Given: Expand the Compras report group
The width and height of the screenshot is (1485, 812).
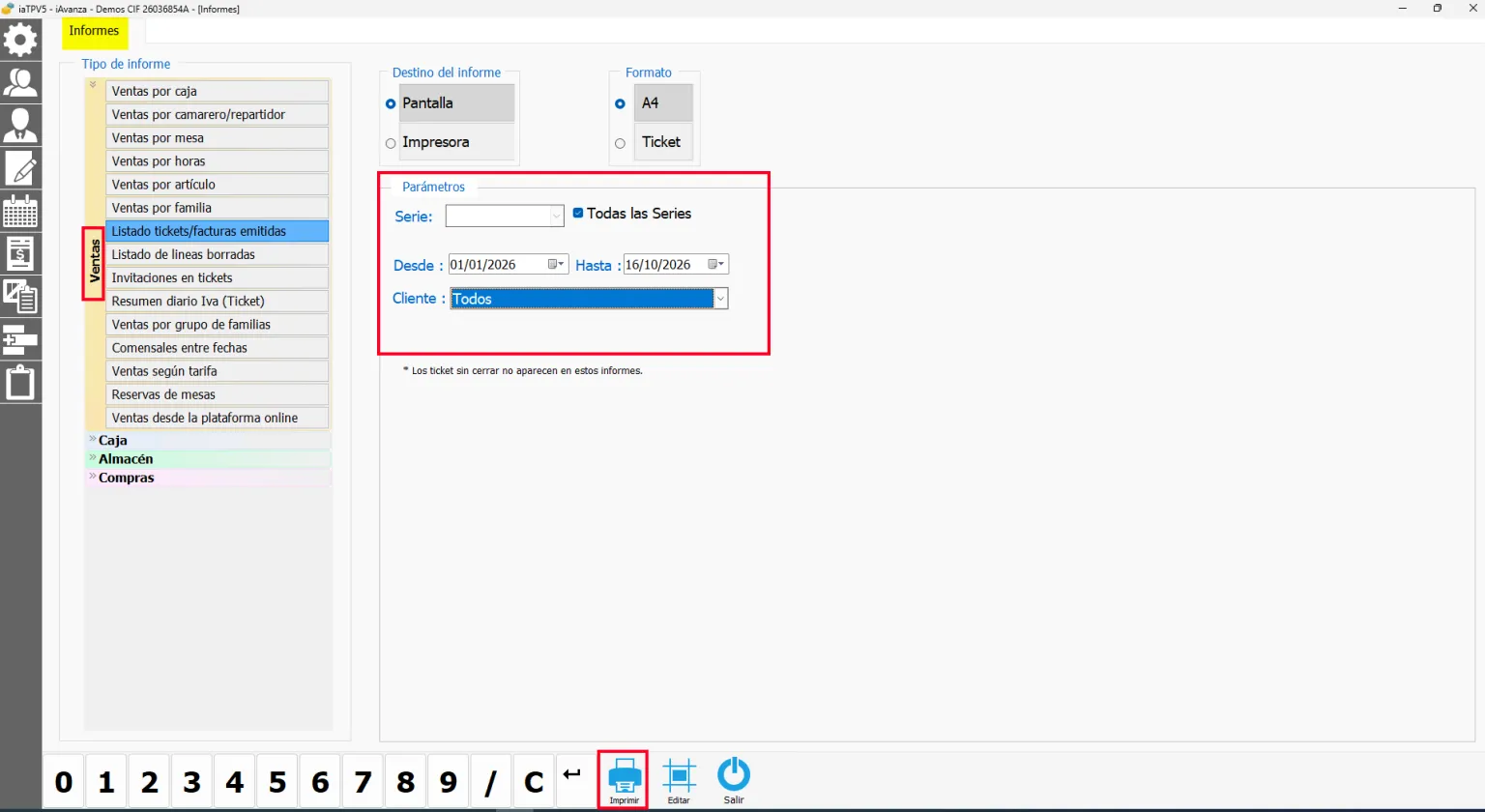Looking at the screenshot, I should pyautogui.click(x=209, y=478).
